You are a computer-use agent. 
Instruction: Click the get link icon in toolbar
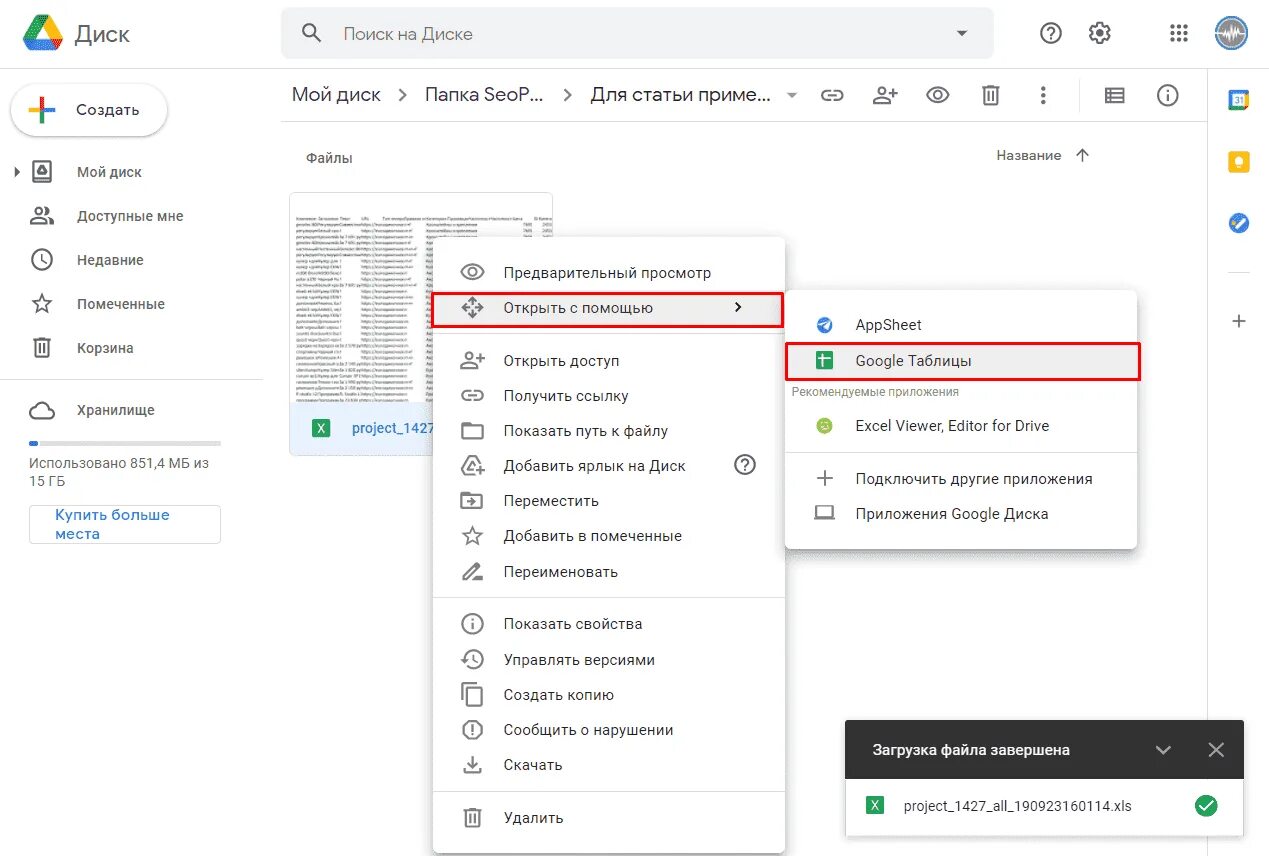832,95
